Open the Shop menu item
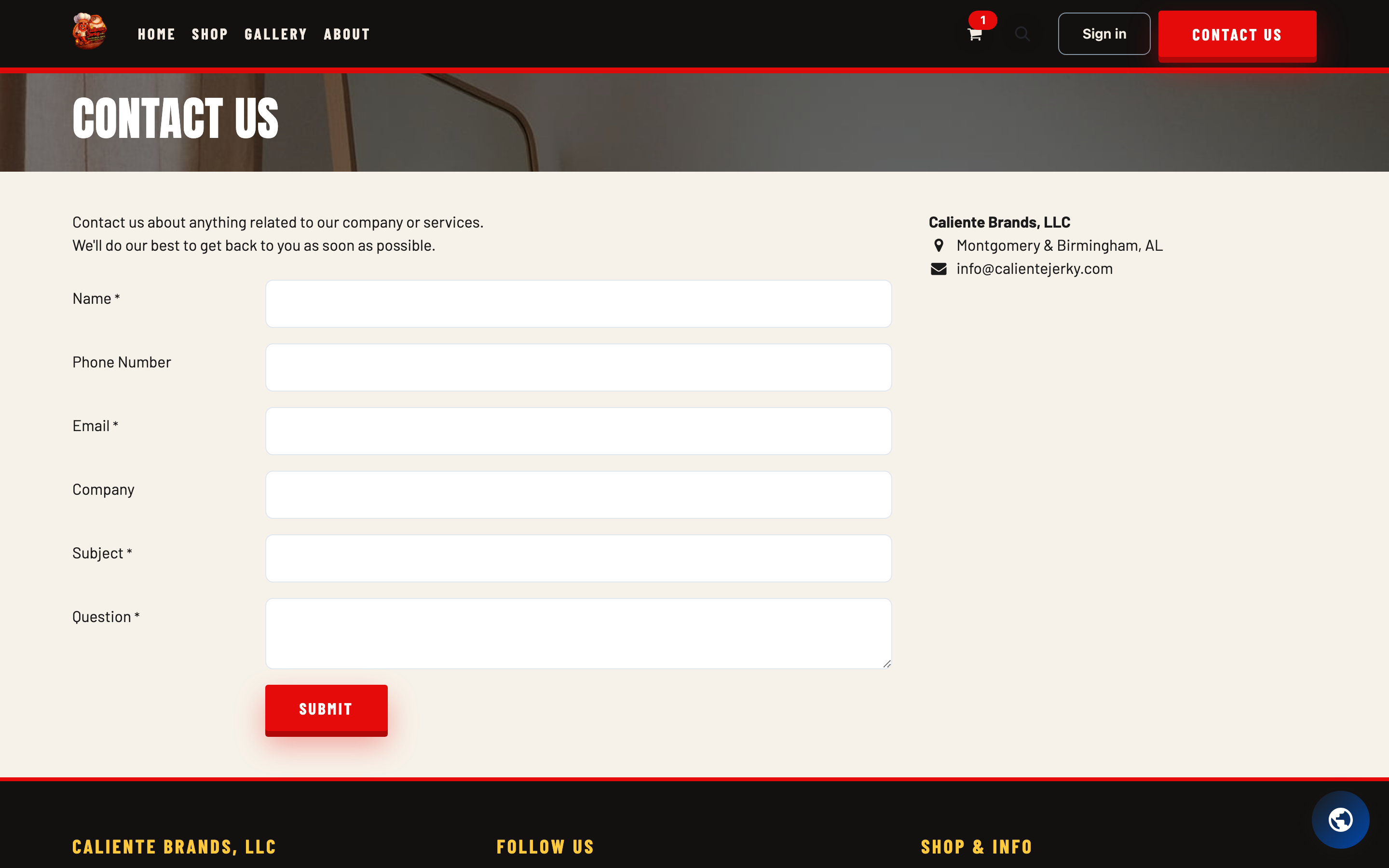The height and width of the screenshot is (868, 1389). (x=209, y=34)
